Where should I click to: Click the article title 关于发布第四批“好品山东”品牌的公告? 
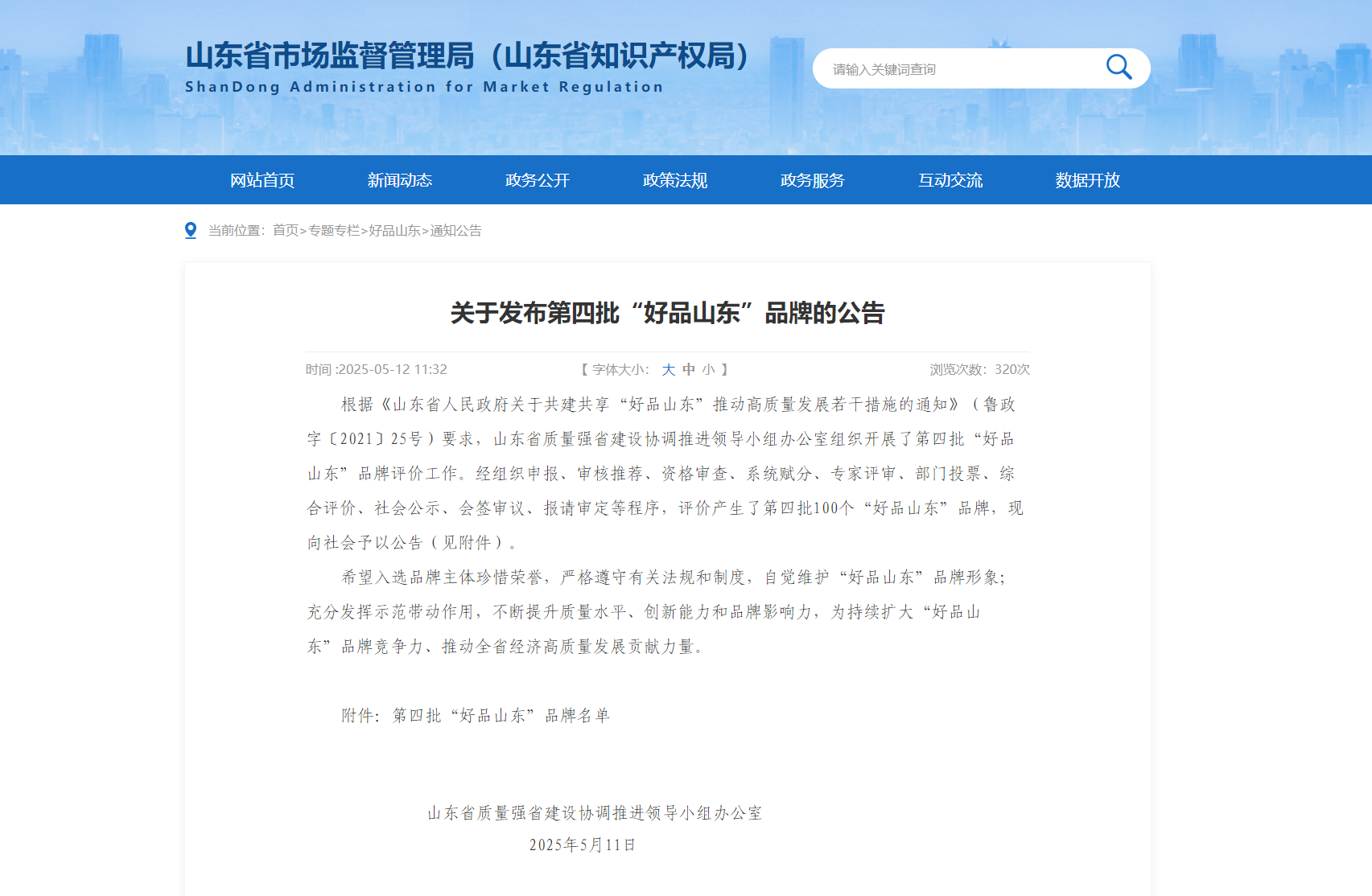point(667,313)
